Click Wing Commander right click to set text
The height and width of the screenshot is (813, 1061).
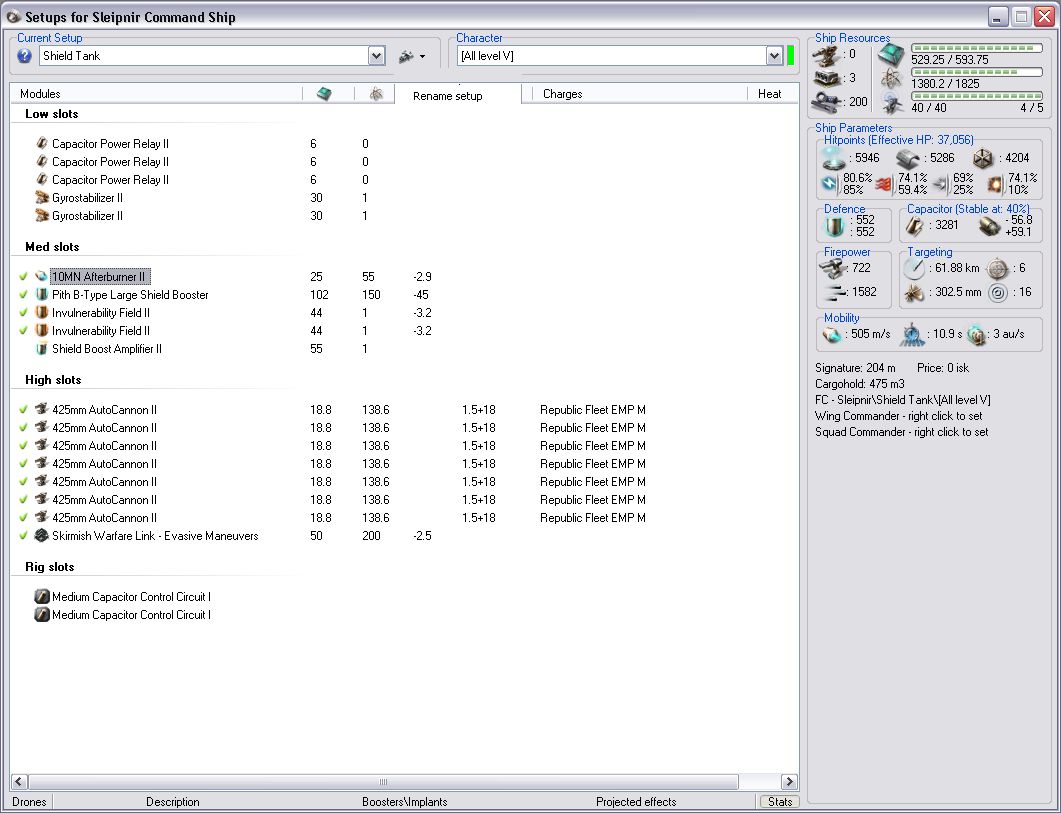coord(898,416)
